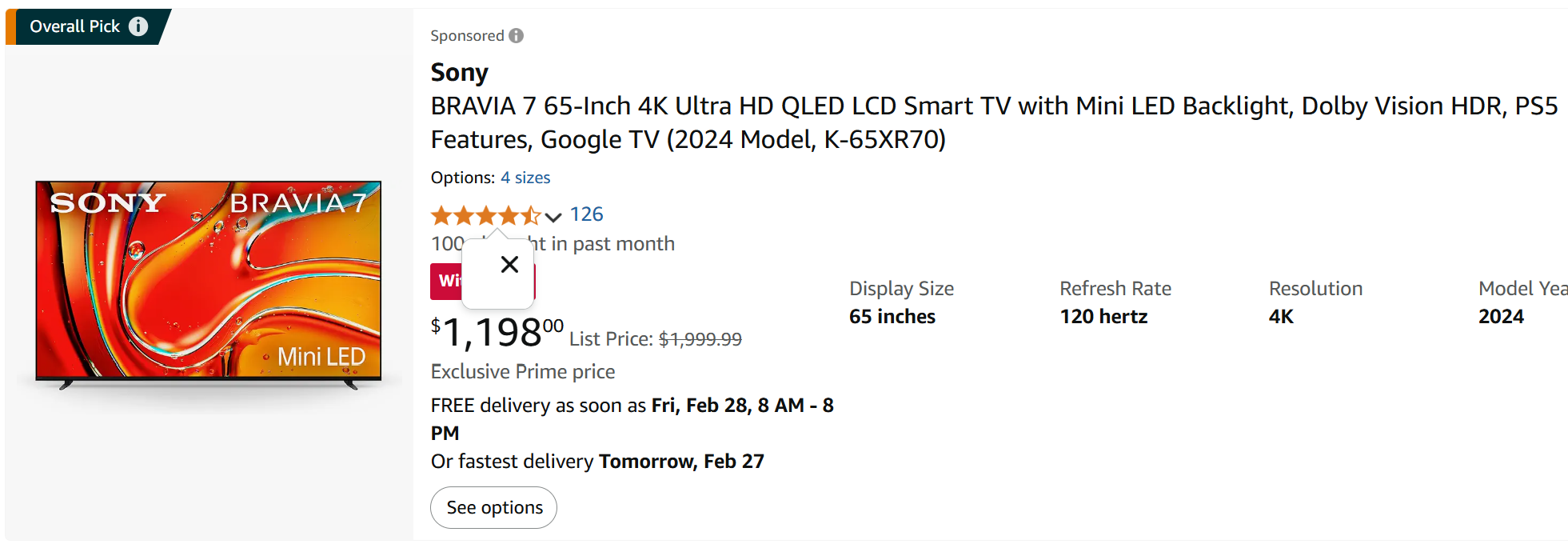Click the Refresh Rate 120 hertz spec
Viewport: 1568px width, 544px height.
tap(1115, 302)
